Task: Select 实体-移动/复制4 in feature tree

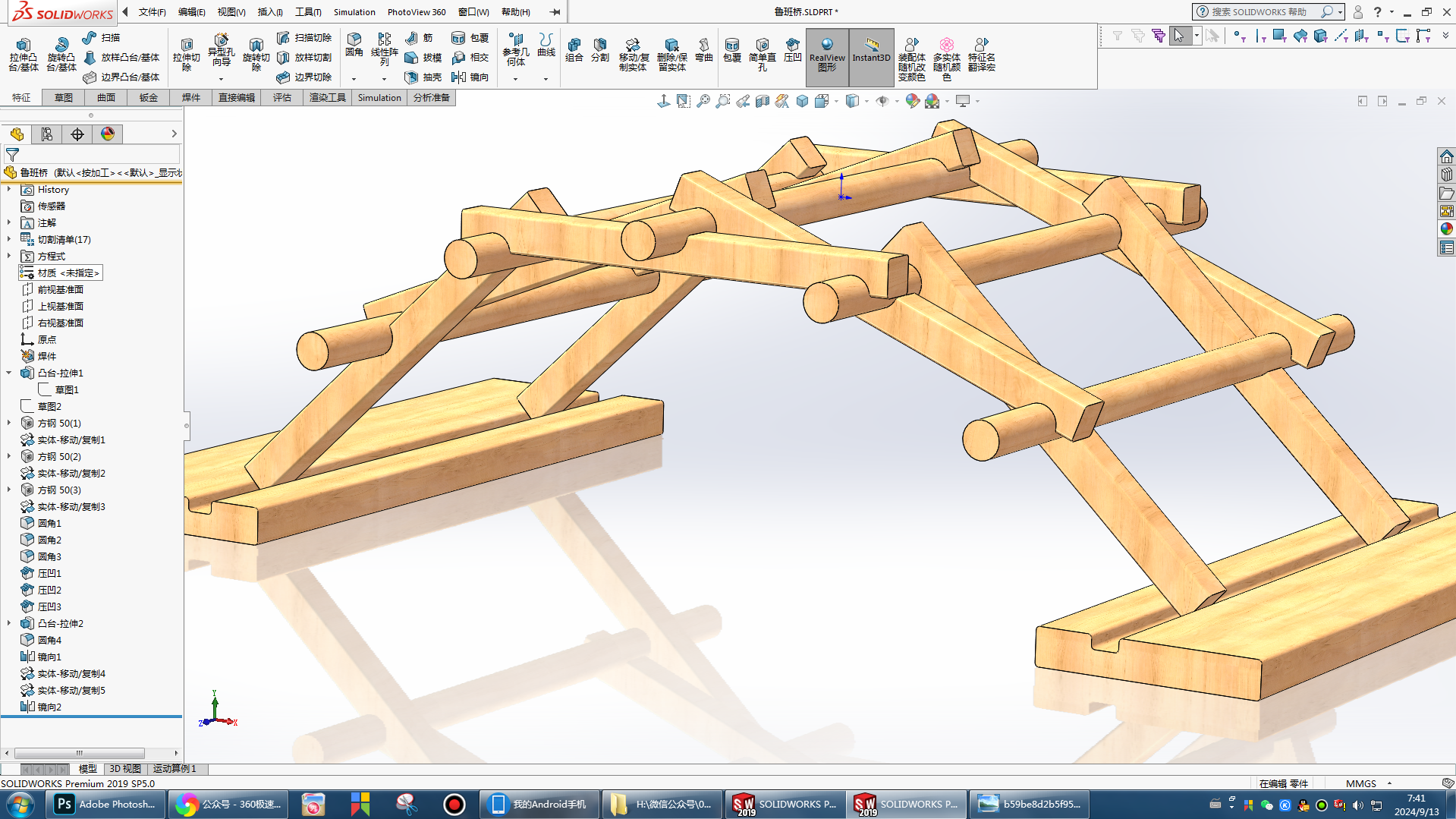Action: (63, 673)
